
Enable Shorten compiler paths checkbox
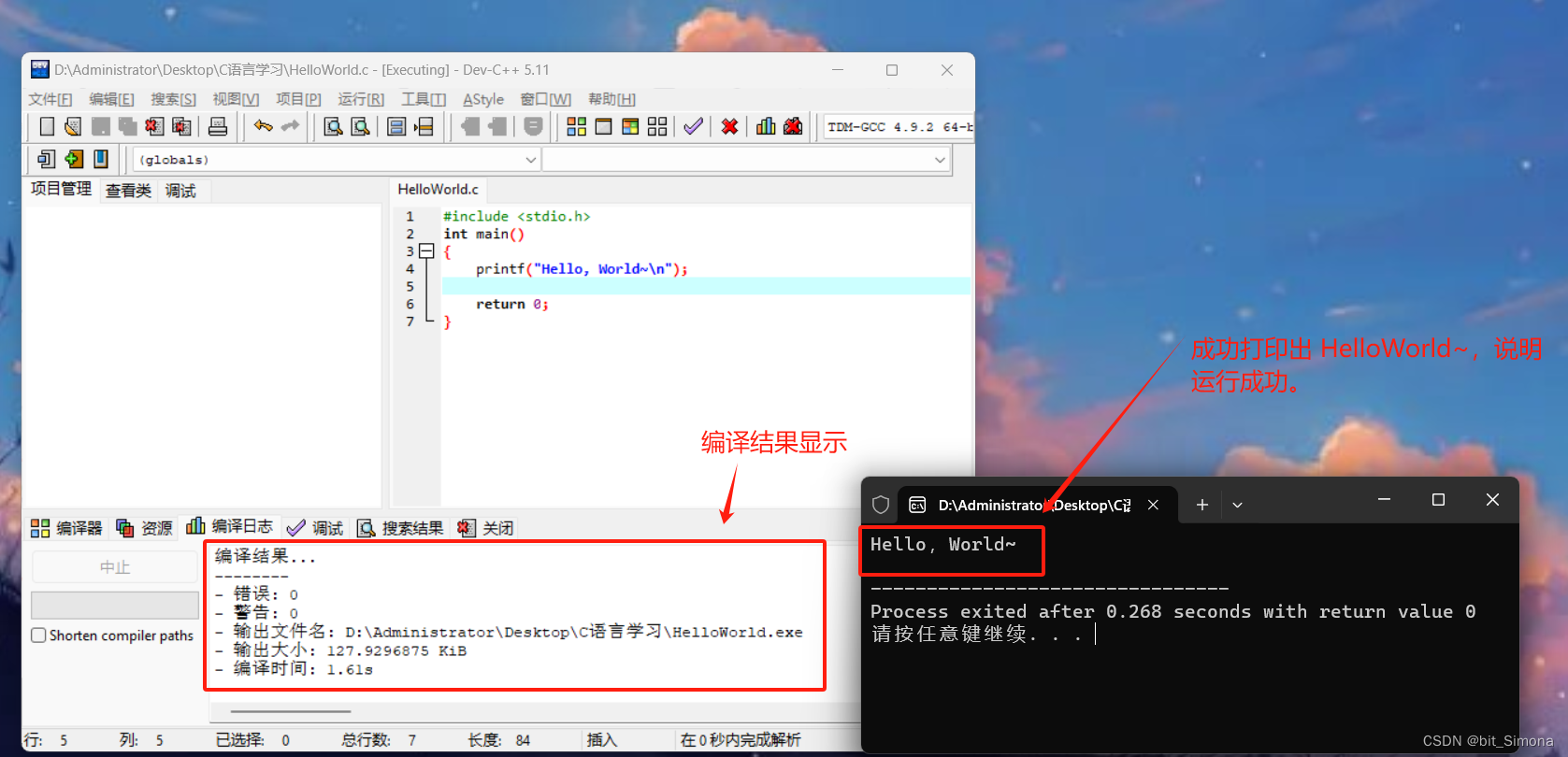pyautogui.click(x=38, y=636)
